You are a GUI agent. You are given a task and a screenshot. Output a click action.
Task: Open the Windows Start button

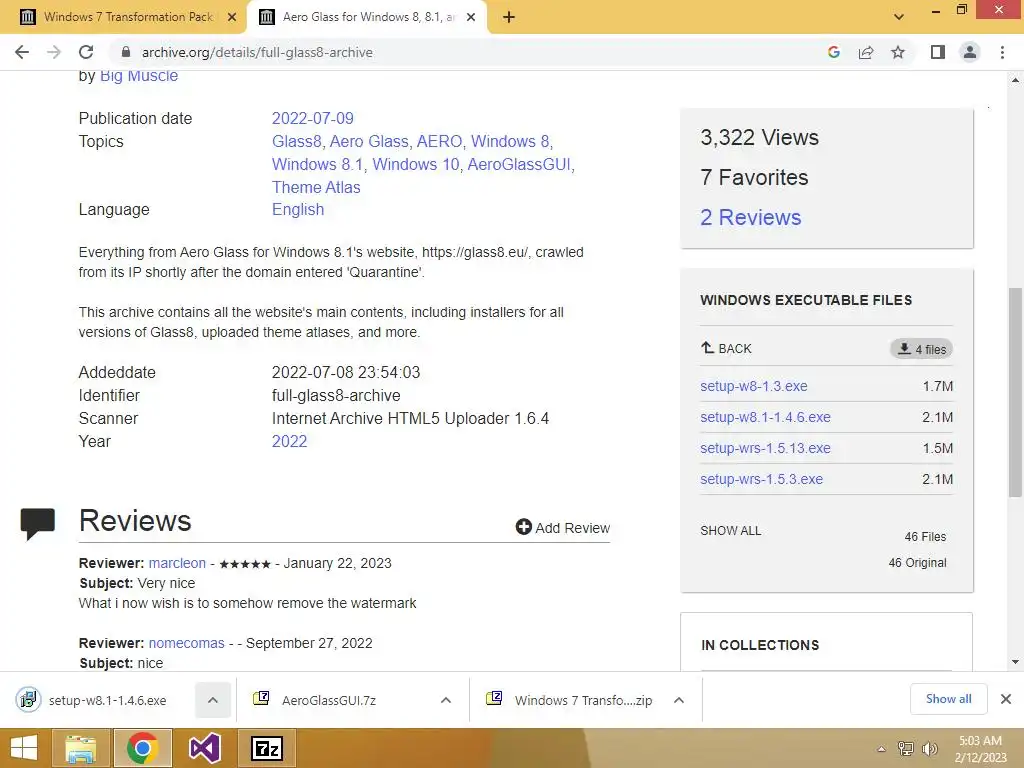click(x=24, y=748)
